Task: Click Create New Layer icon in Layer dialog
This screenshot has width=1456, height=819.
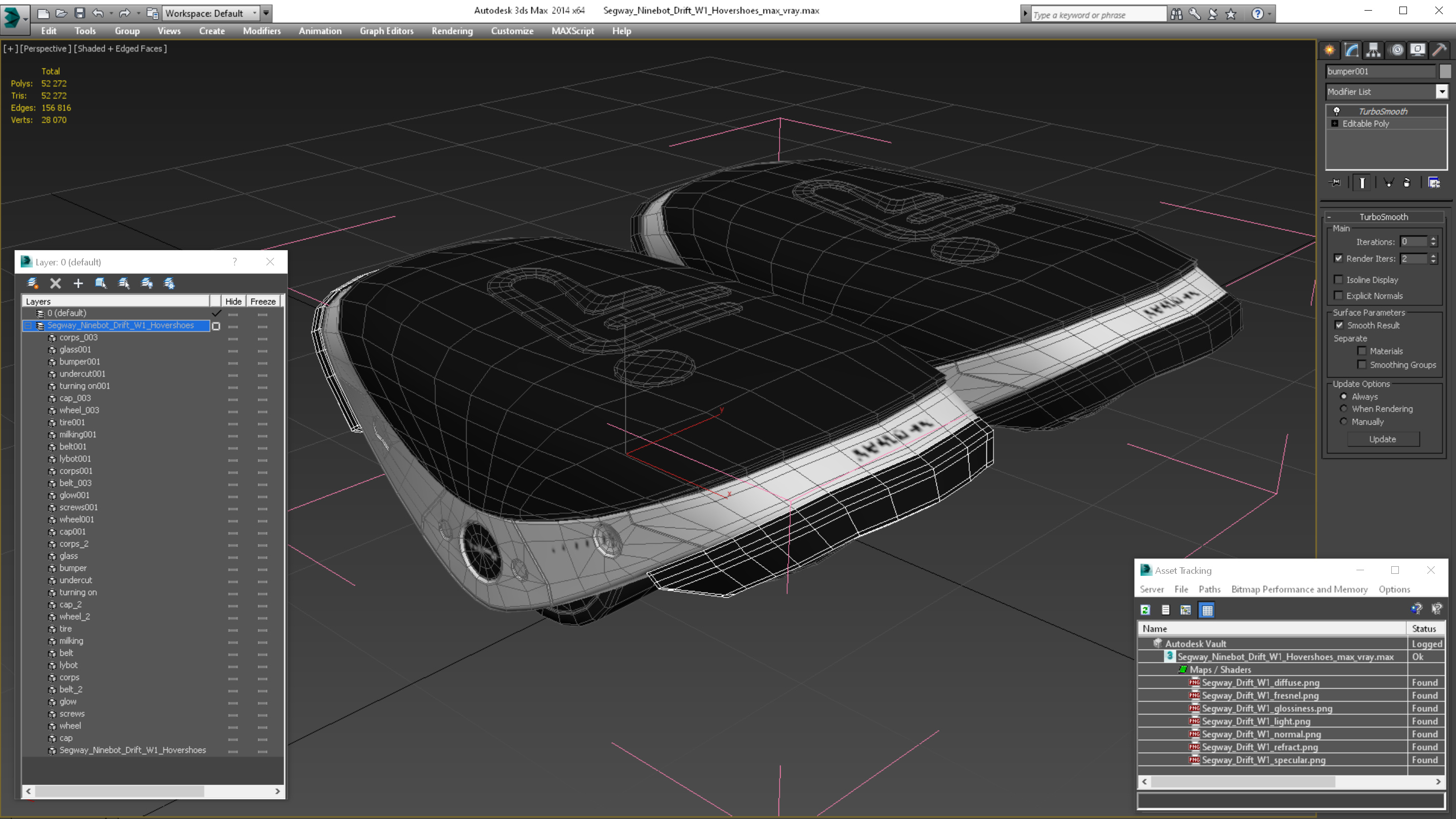Action: (33, 283)
